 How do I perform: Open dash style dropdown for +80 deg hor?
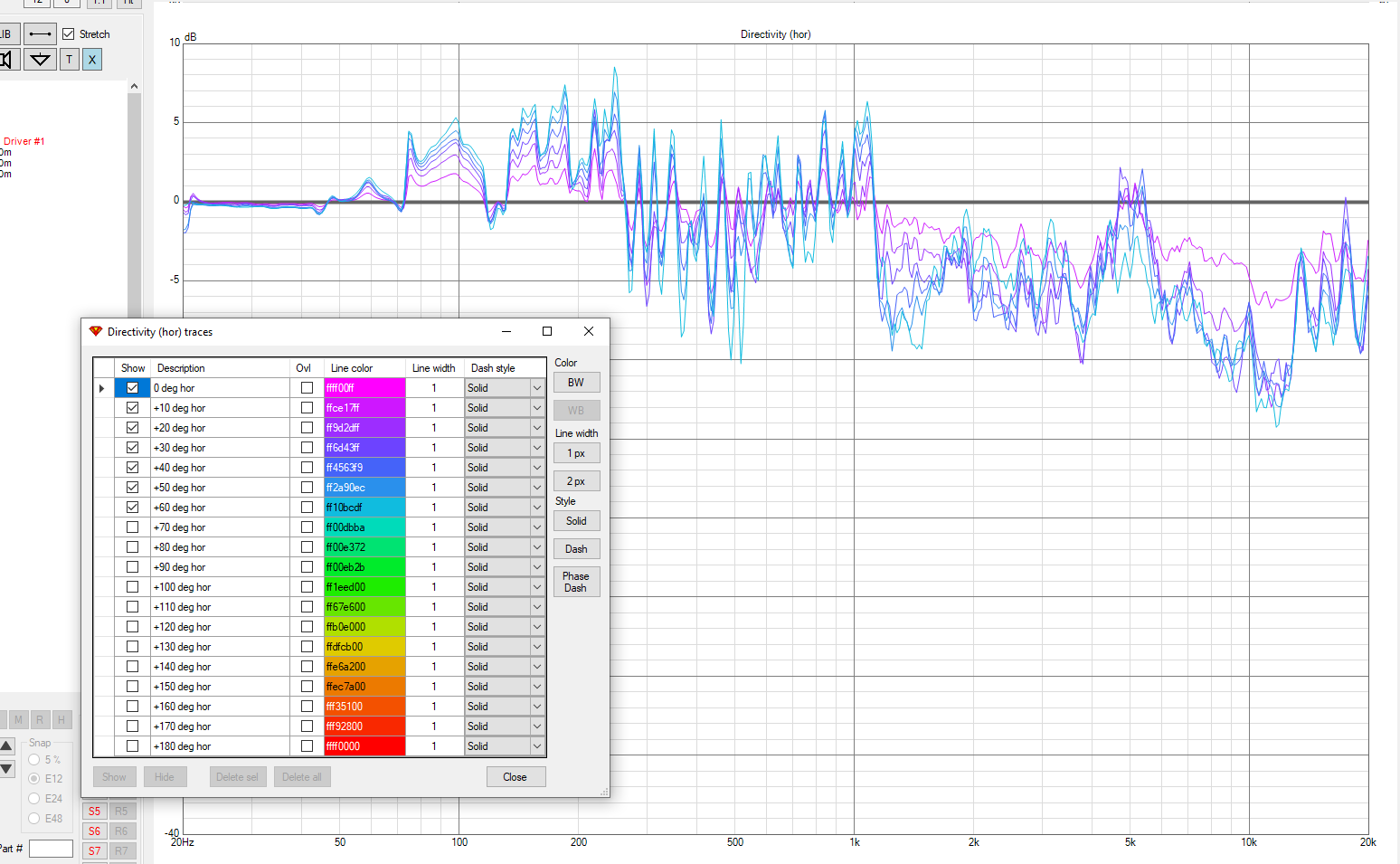click(537, 547)
